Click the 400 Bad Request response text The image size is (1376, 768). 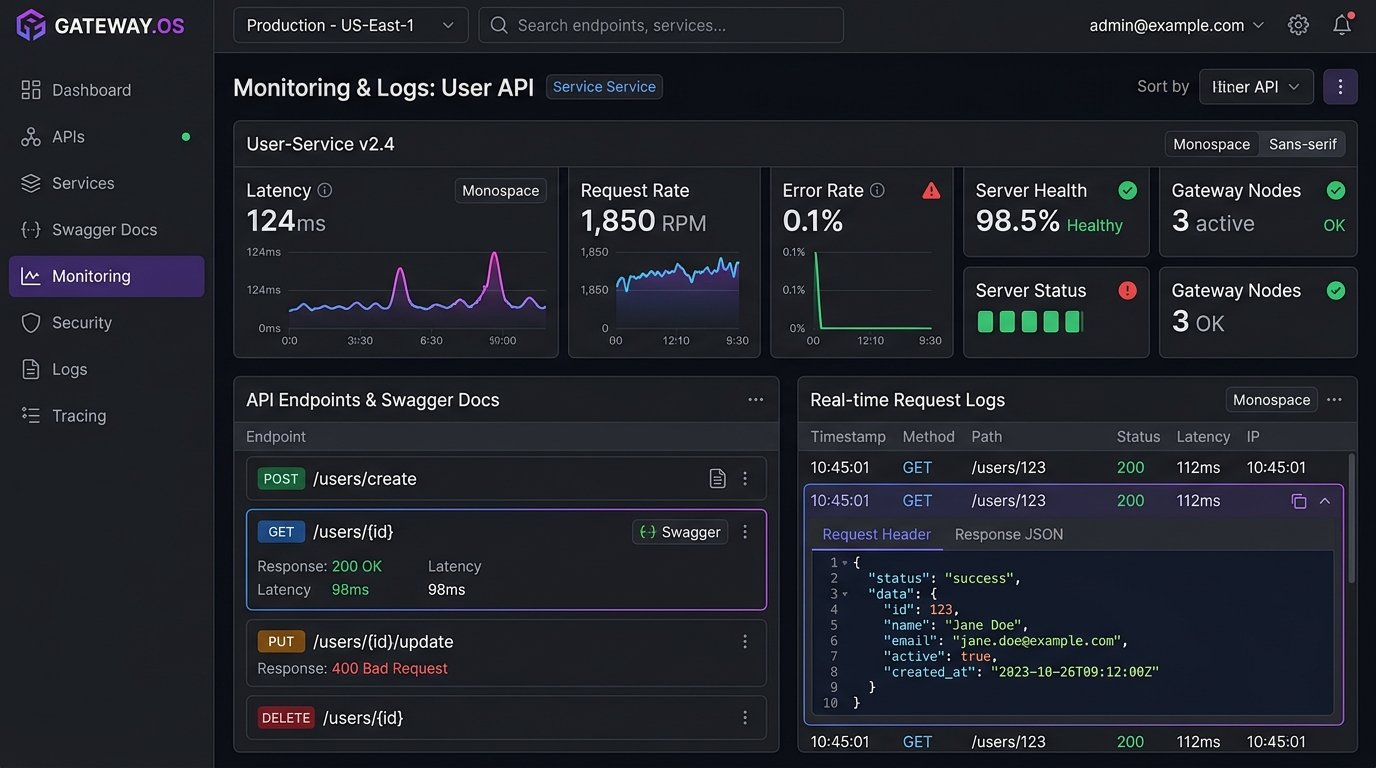tap(390, 668)
